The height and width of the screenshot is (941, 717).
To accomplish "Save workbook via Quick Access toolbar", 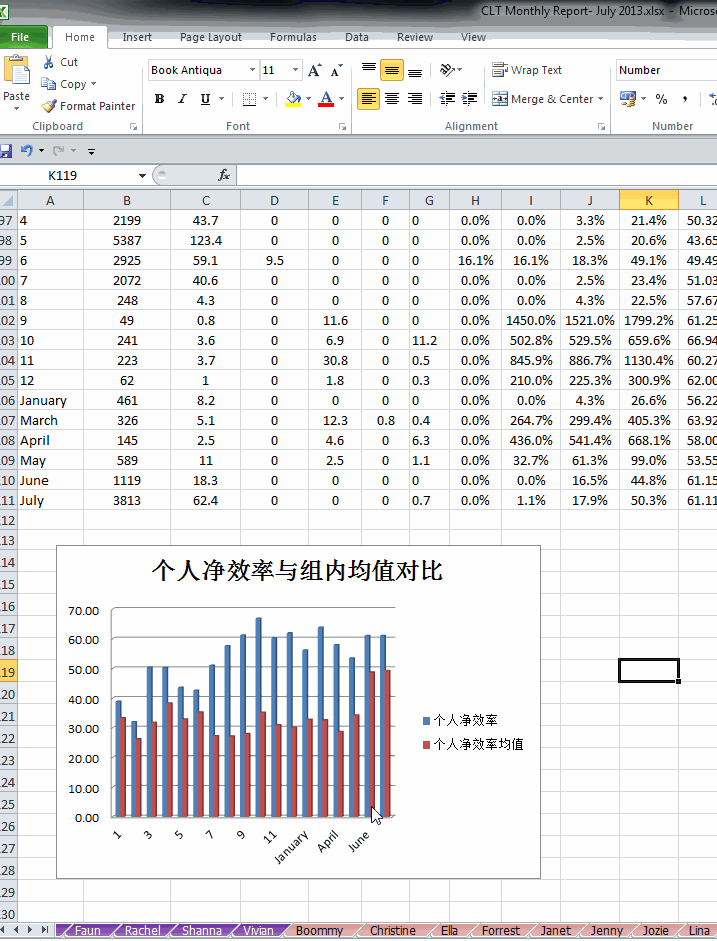I will point(6,151).
